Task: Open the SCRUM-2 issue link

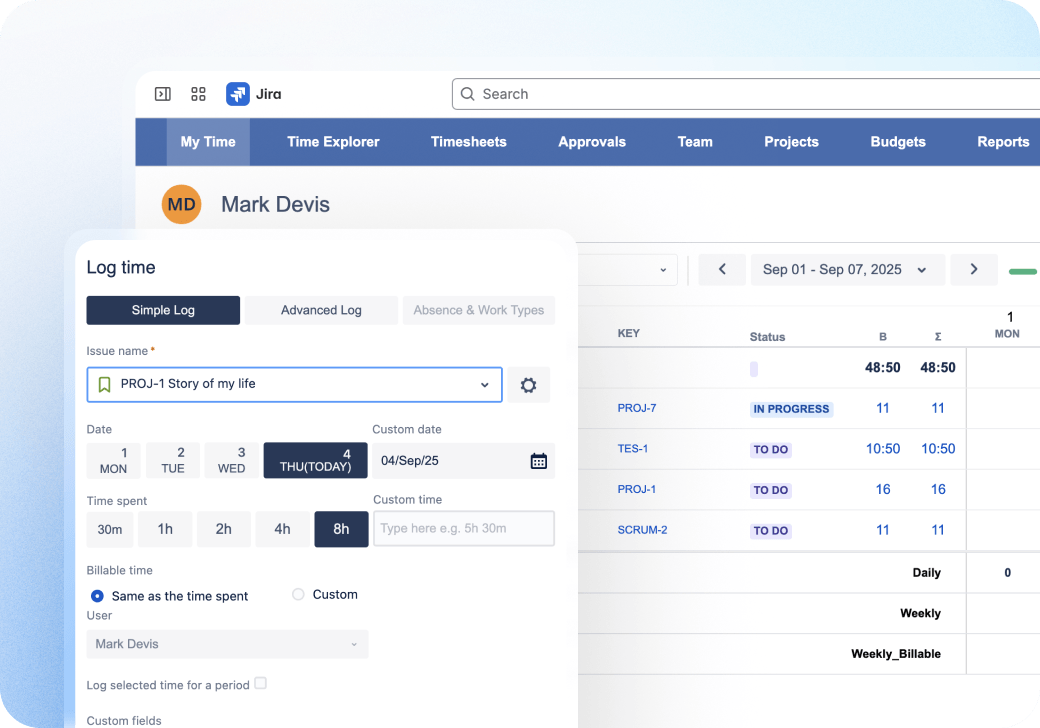Action: [642, 530]
